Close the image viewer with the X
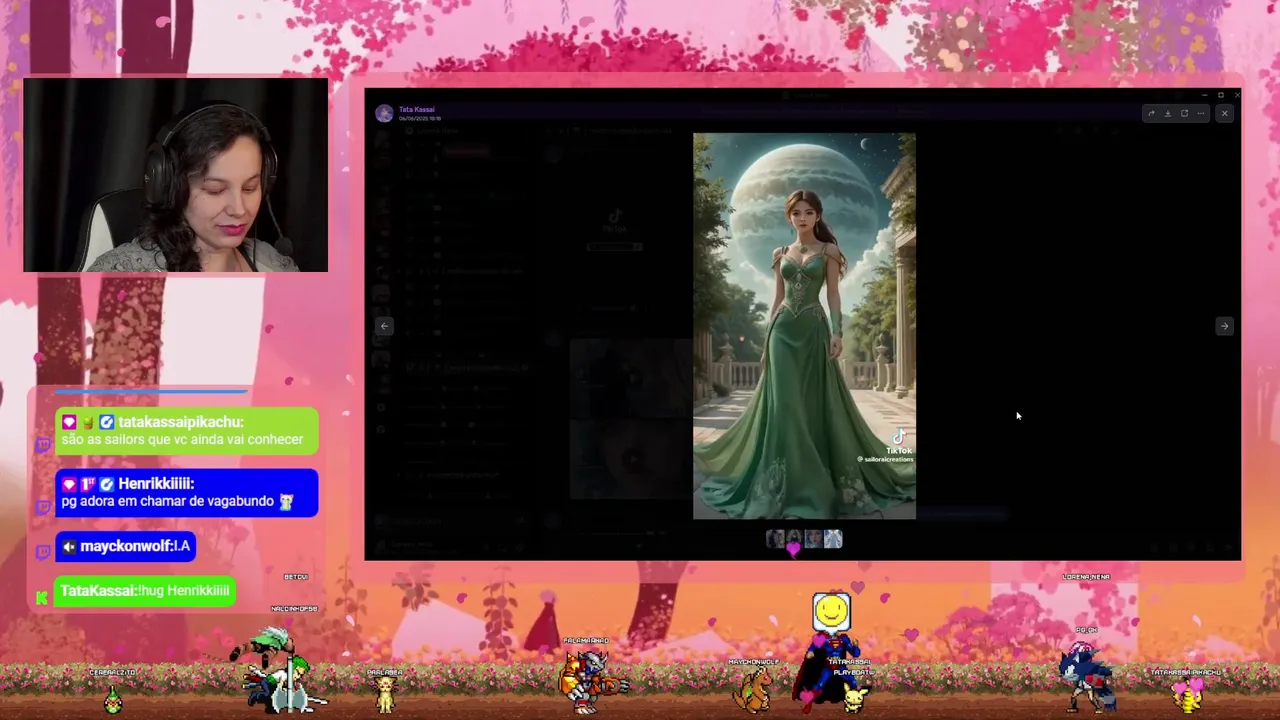 [1224, 113]
